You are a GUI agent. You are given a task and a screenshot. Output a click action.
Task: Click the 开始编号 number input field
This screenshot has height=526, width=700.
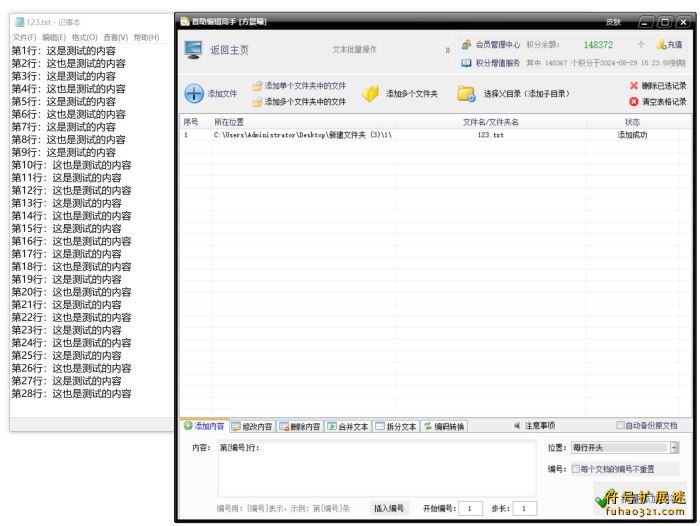469,508
